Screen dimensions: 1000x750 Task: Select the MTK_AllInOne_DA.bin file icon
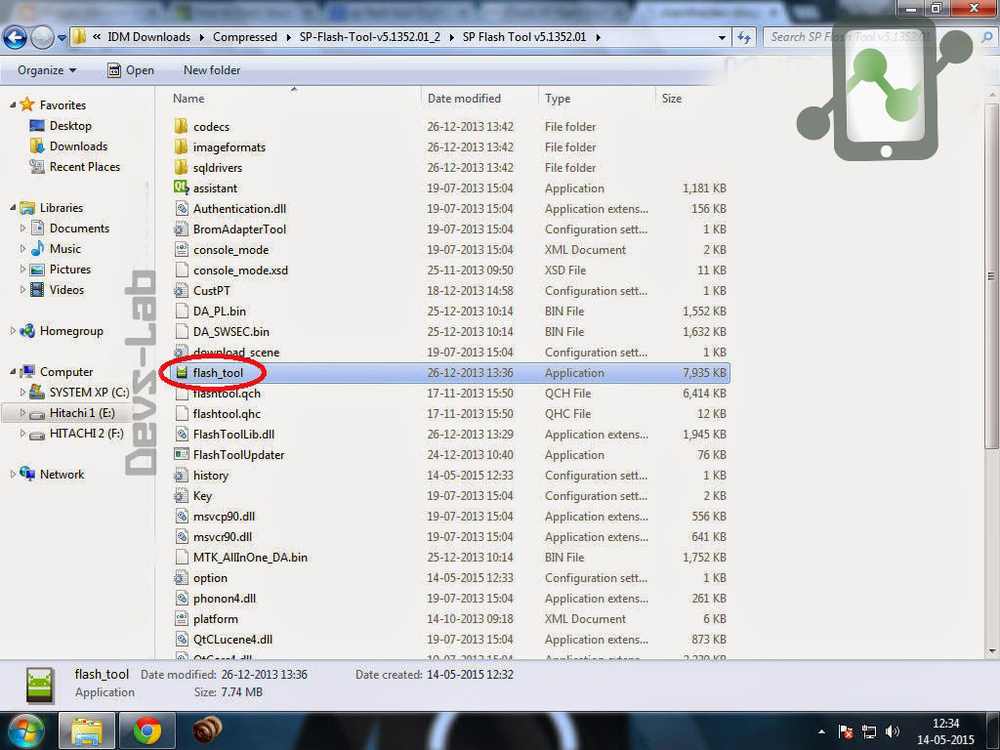coord(182,557)
